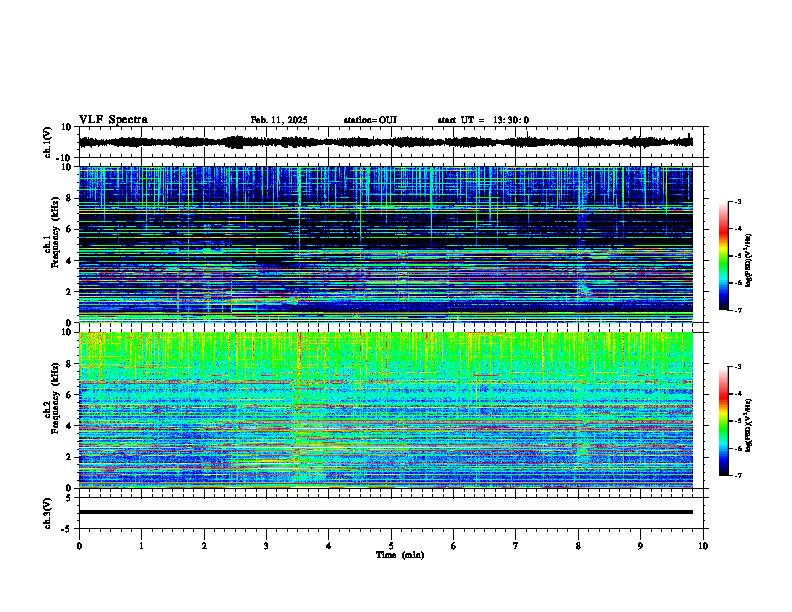Click the 'start UT = 13:30:0' text
792x612 pixels.
[483, 120]
